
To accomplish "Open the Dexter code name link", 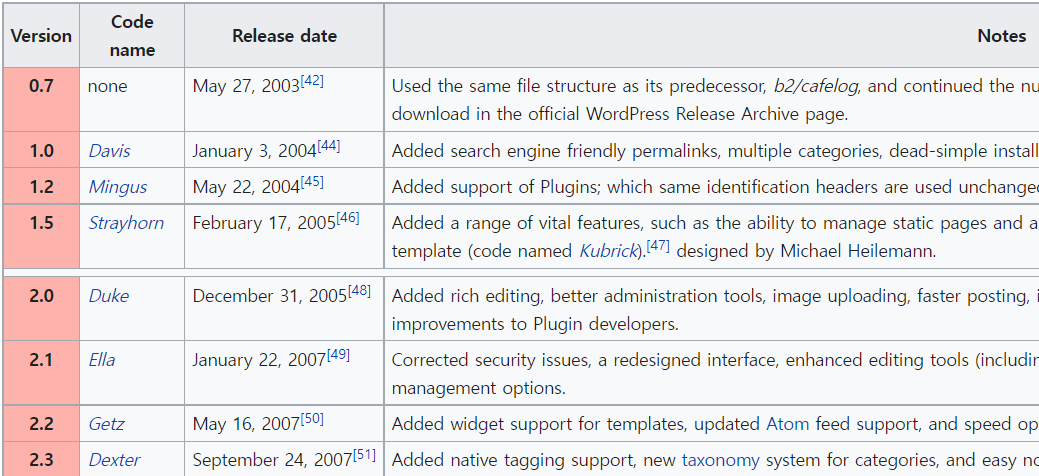I will click(114, 460).
